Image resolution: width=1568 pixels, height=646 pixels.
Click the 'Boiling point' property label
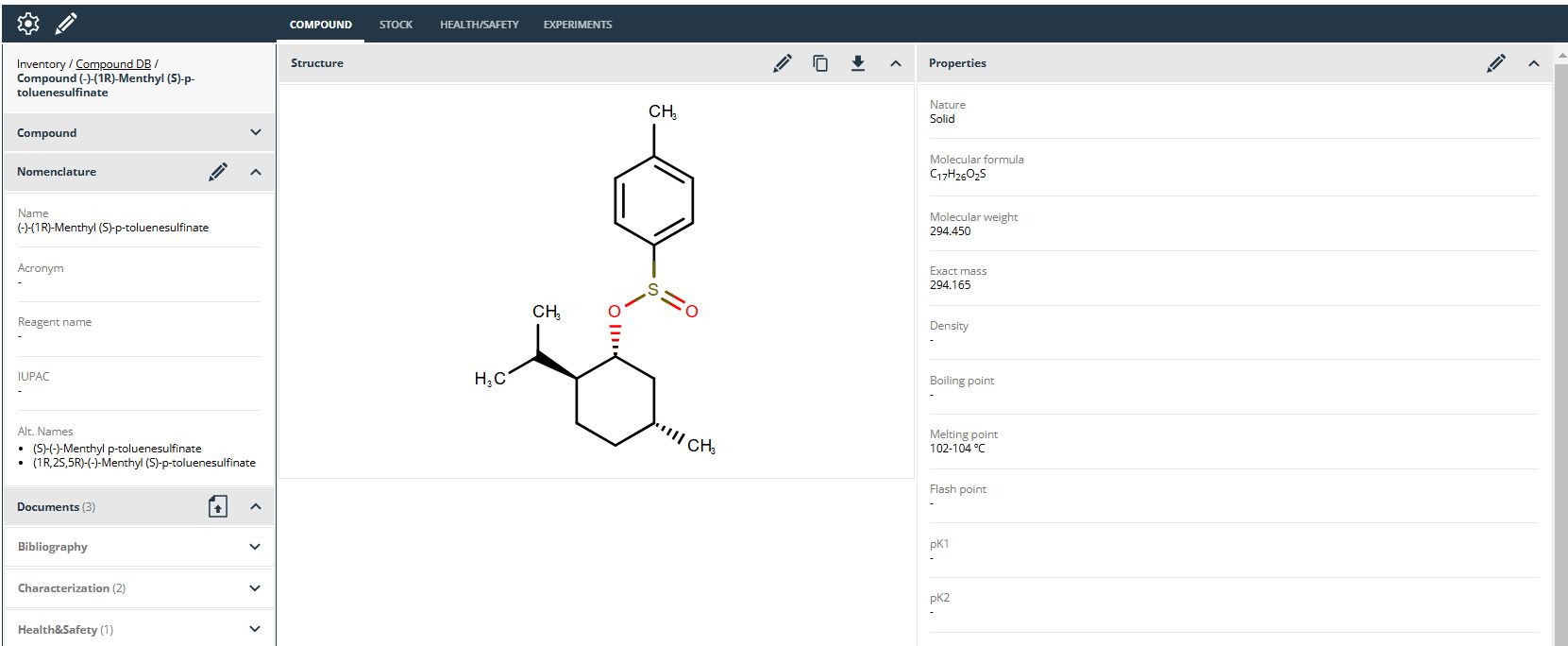[x=962, y=381]
